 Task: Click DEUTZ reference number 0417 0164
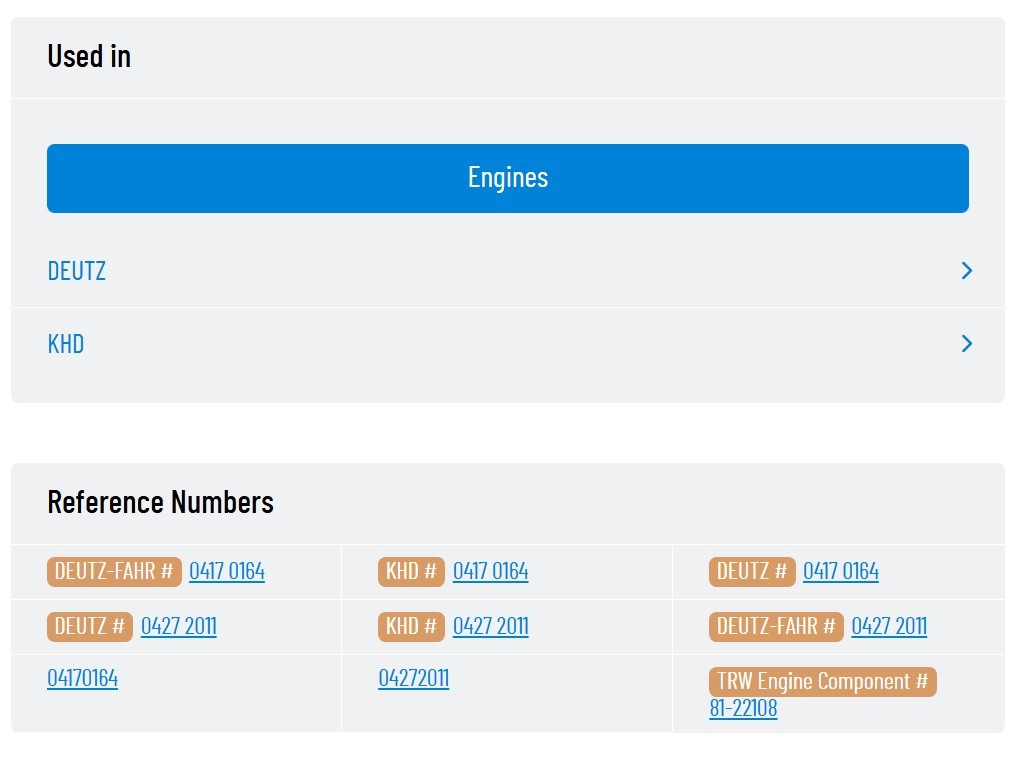point(841,571)
